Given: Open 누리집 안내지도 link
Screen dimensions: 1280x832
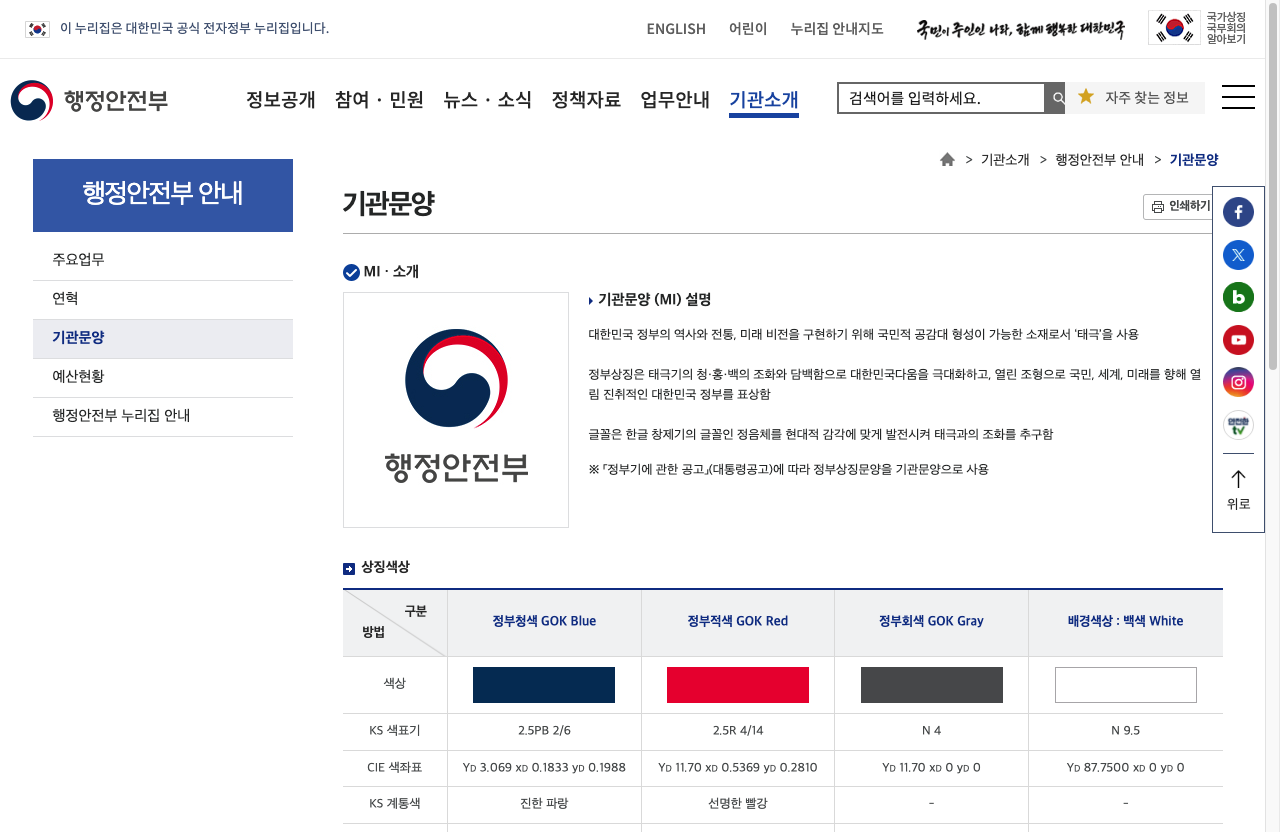Looking at the screenshot, I should (837, 29).
